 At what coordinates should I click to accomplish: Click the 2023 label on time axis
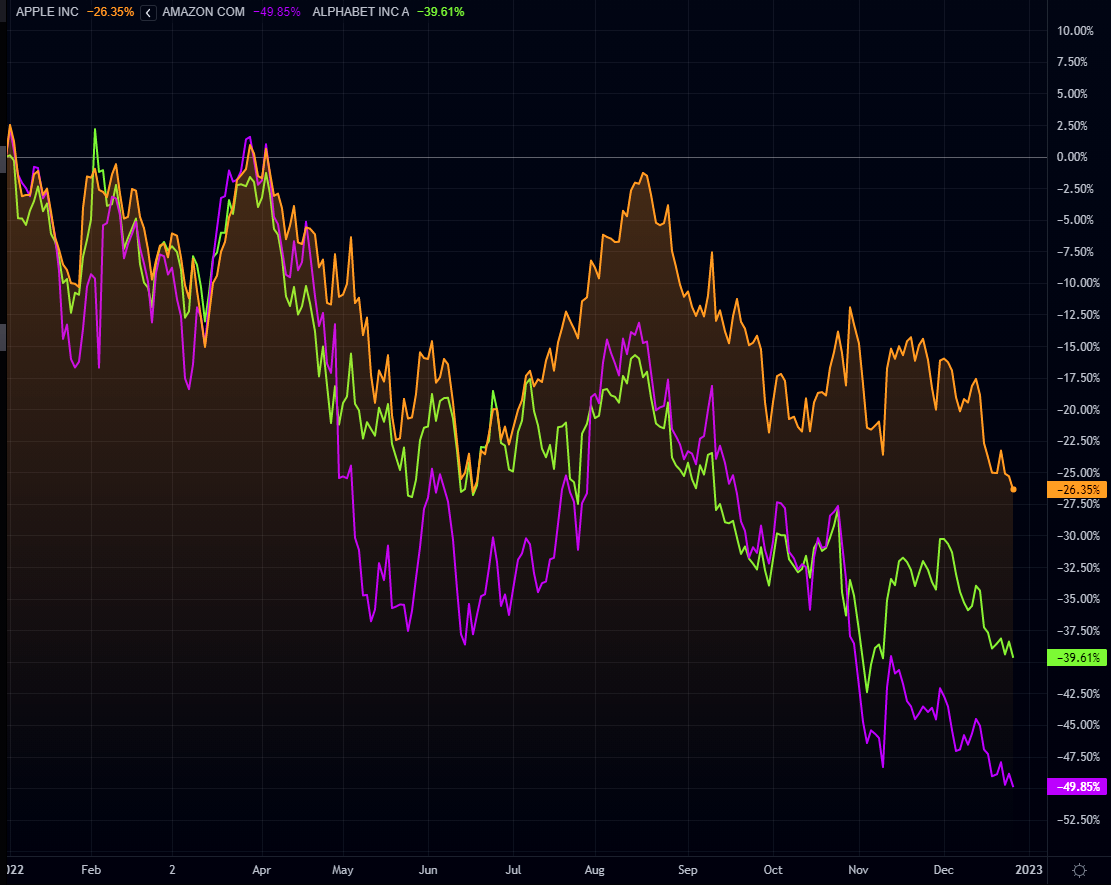pyautogui.click(x=1029, y=869)
